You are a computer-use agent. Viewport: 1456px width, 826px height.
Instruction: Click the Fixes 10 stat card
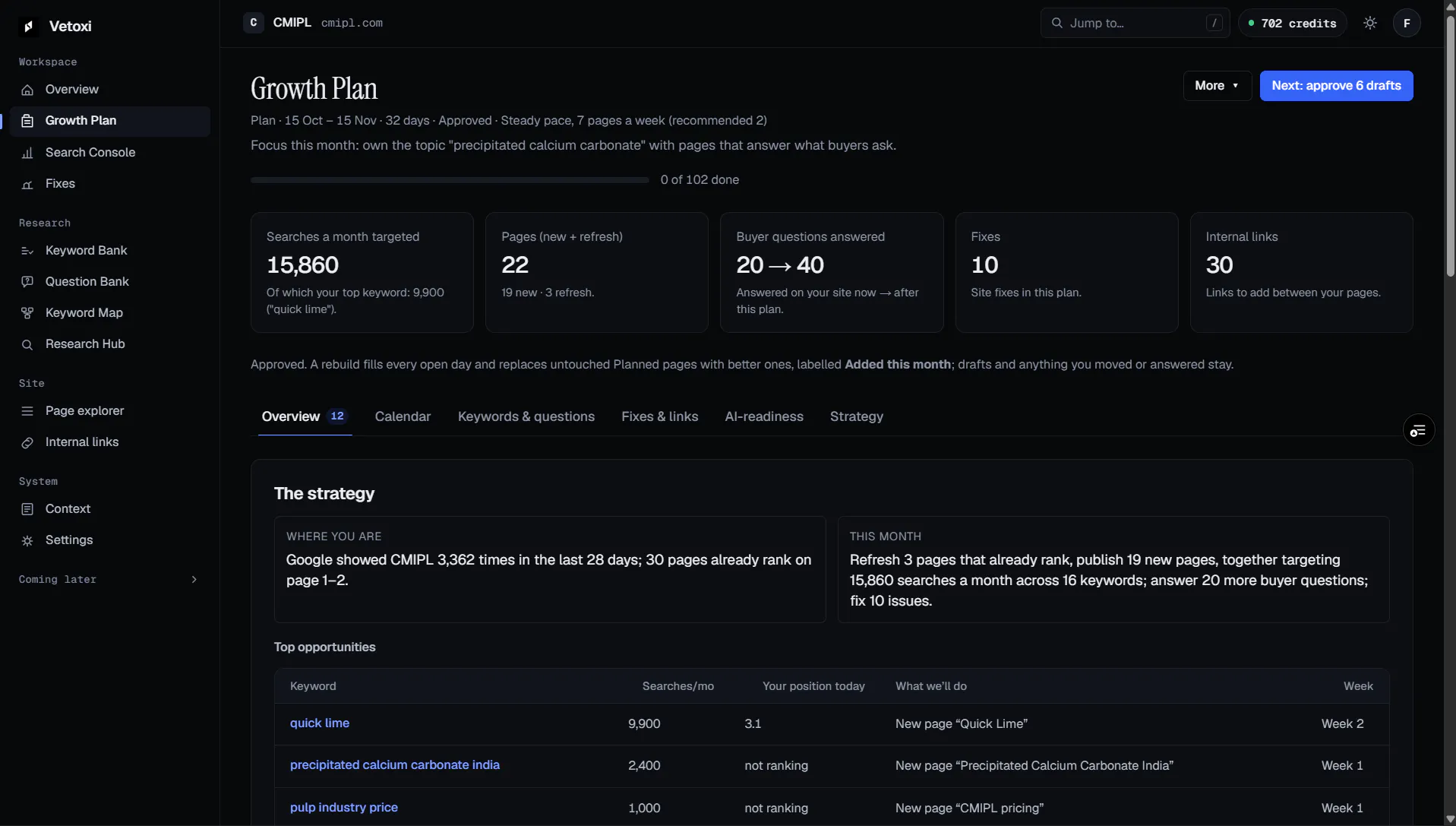click(1066, 272)
